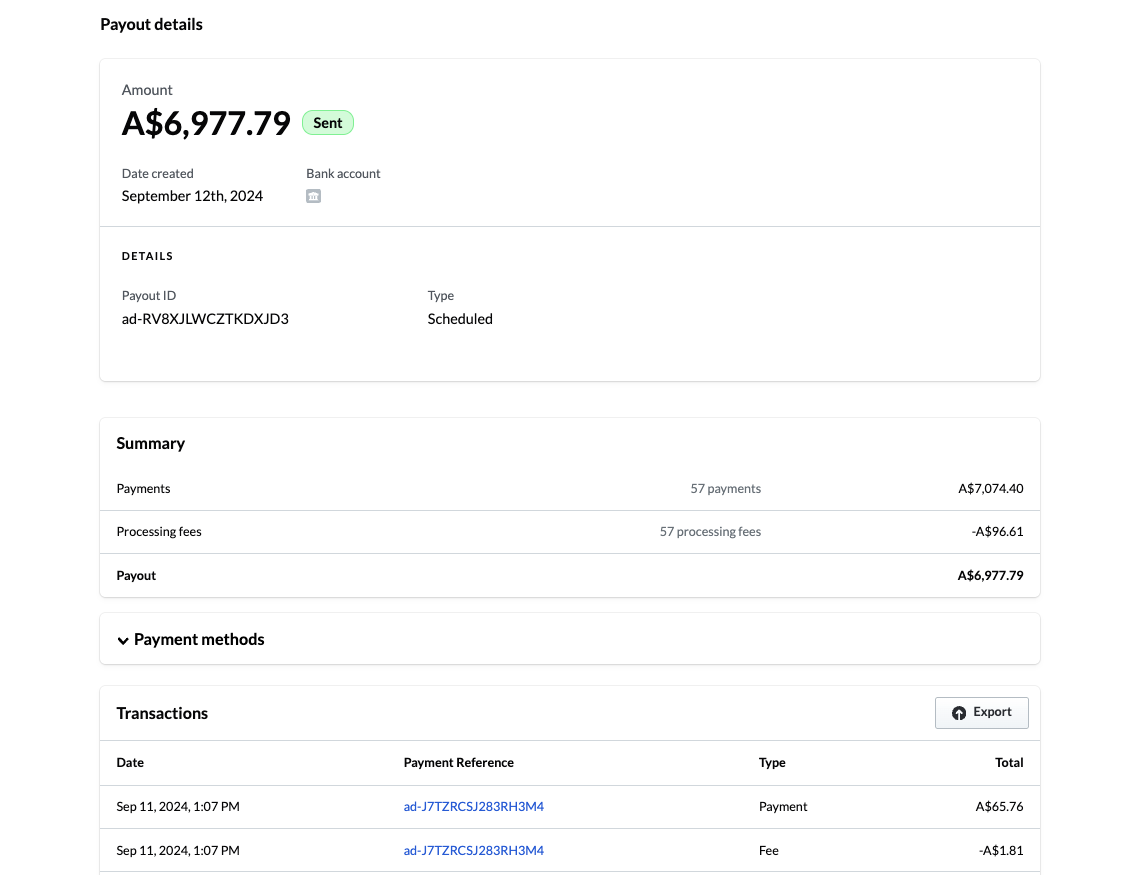Image resolution: width=1137 pixels, height=875 pixels.
Task: Click the Fee type cell
Action: coord(769,850)
